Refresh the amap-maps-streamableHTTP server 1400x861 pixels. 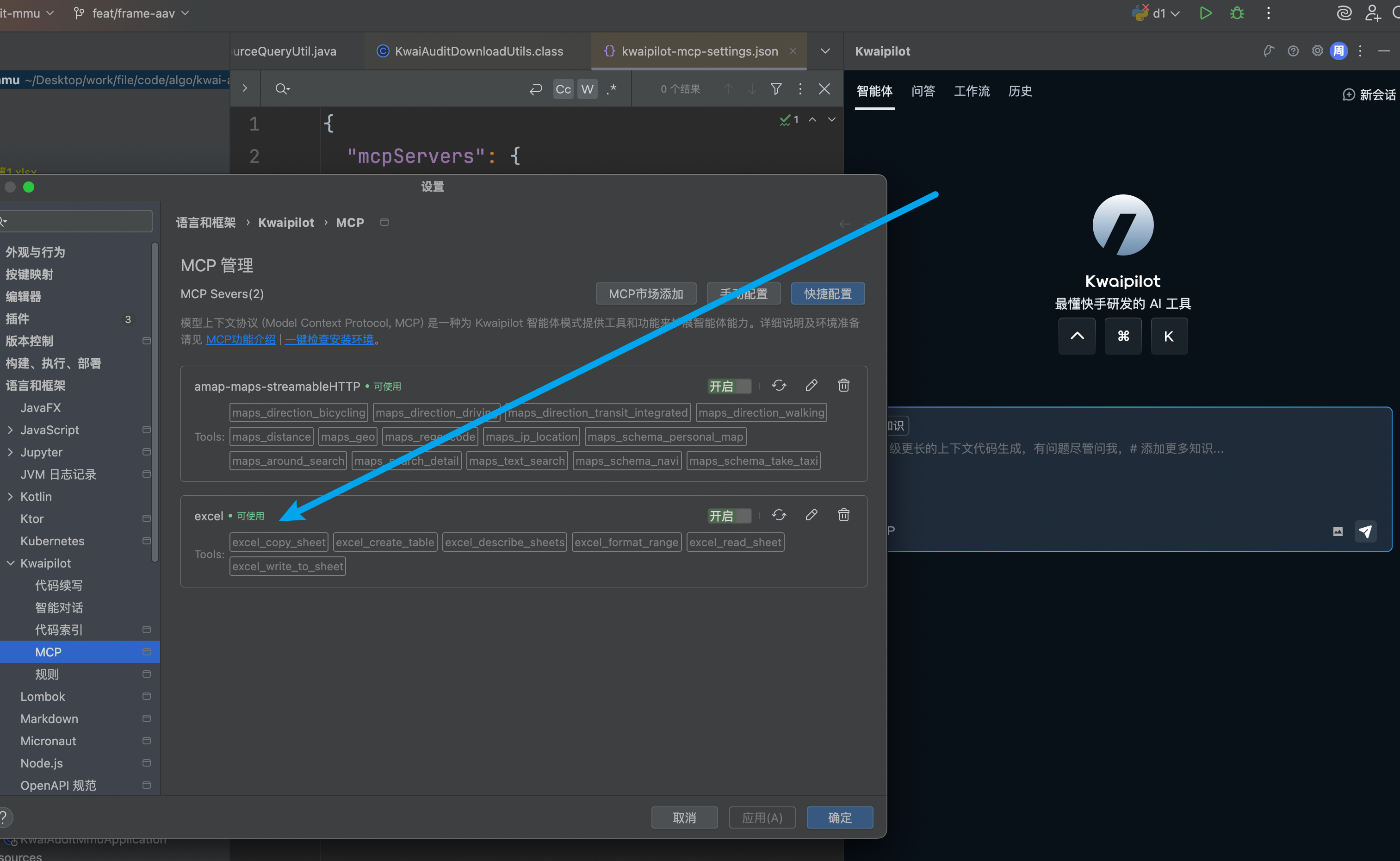coord(779,386)
